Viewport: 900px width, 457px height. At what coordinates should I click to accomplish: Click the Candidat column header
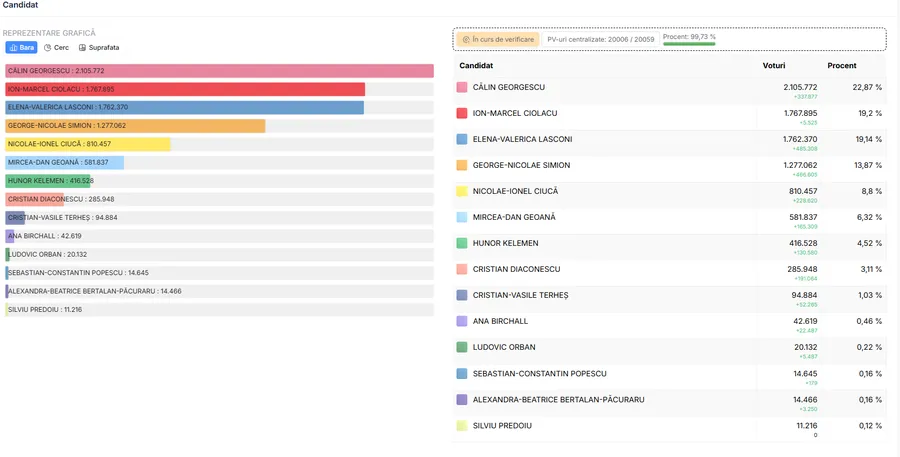[476, 65]
